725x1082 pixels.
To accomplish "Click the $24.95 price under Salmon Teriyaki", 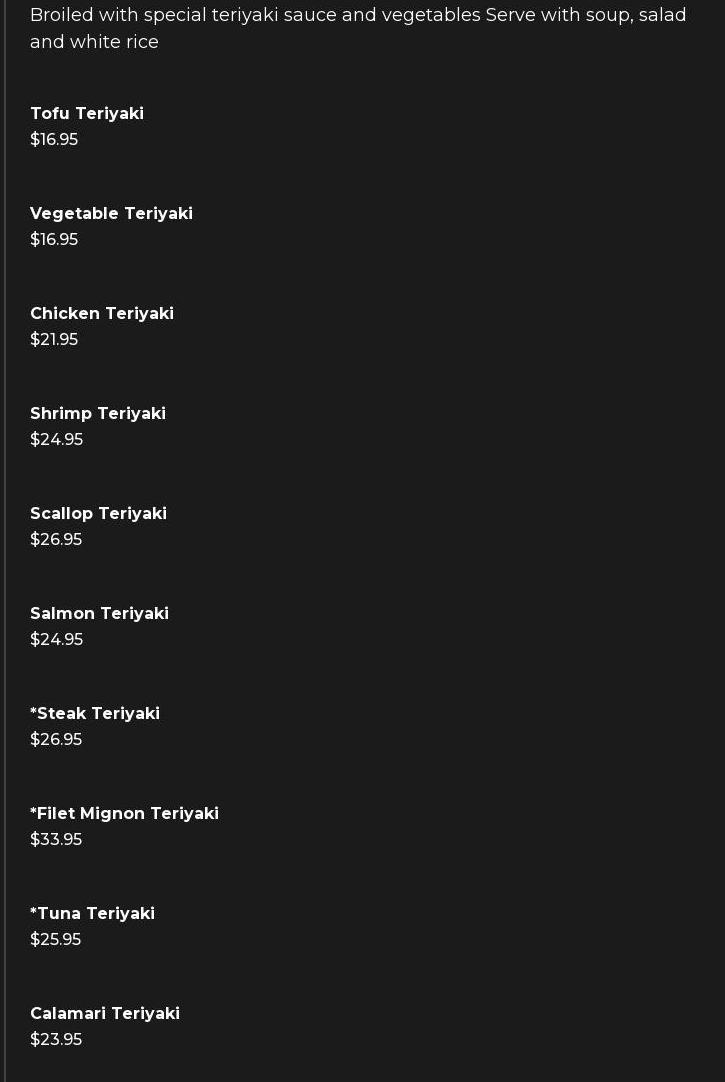I will [x=56, y=640].
